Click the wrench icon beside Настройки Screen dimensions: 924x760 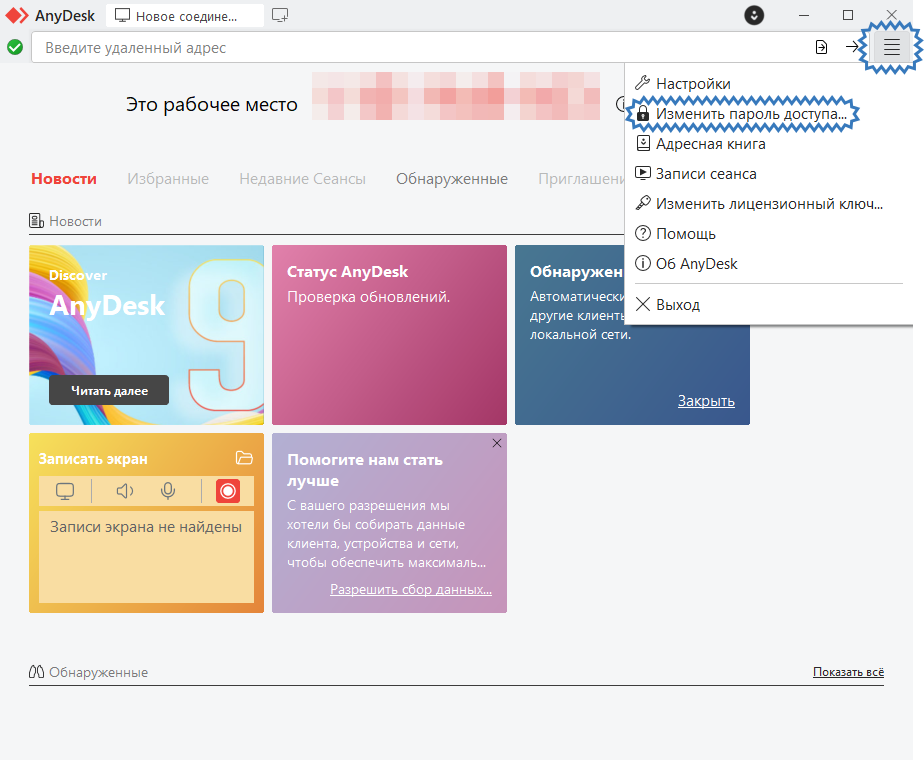click(x=642, y=83)
